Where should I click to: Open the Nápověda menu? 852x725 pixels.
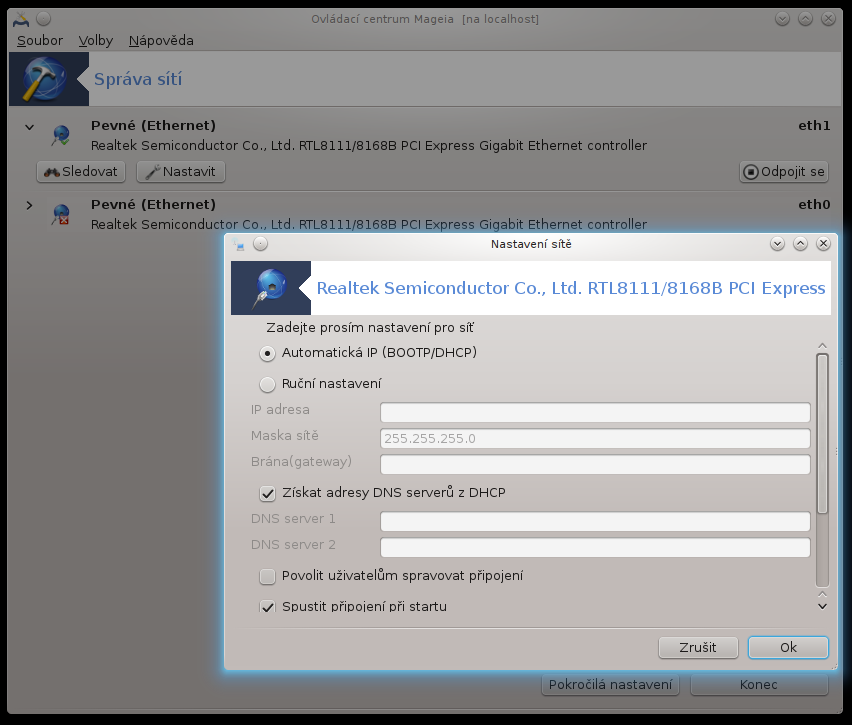coord(161,41)
